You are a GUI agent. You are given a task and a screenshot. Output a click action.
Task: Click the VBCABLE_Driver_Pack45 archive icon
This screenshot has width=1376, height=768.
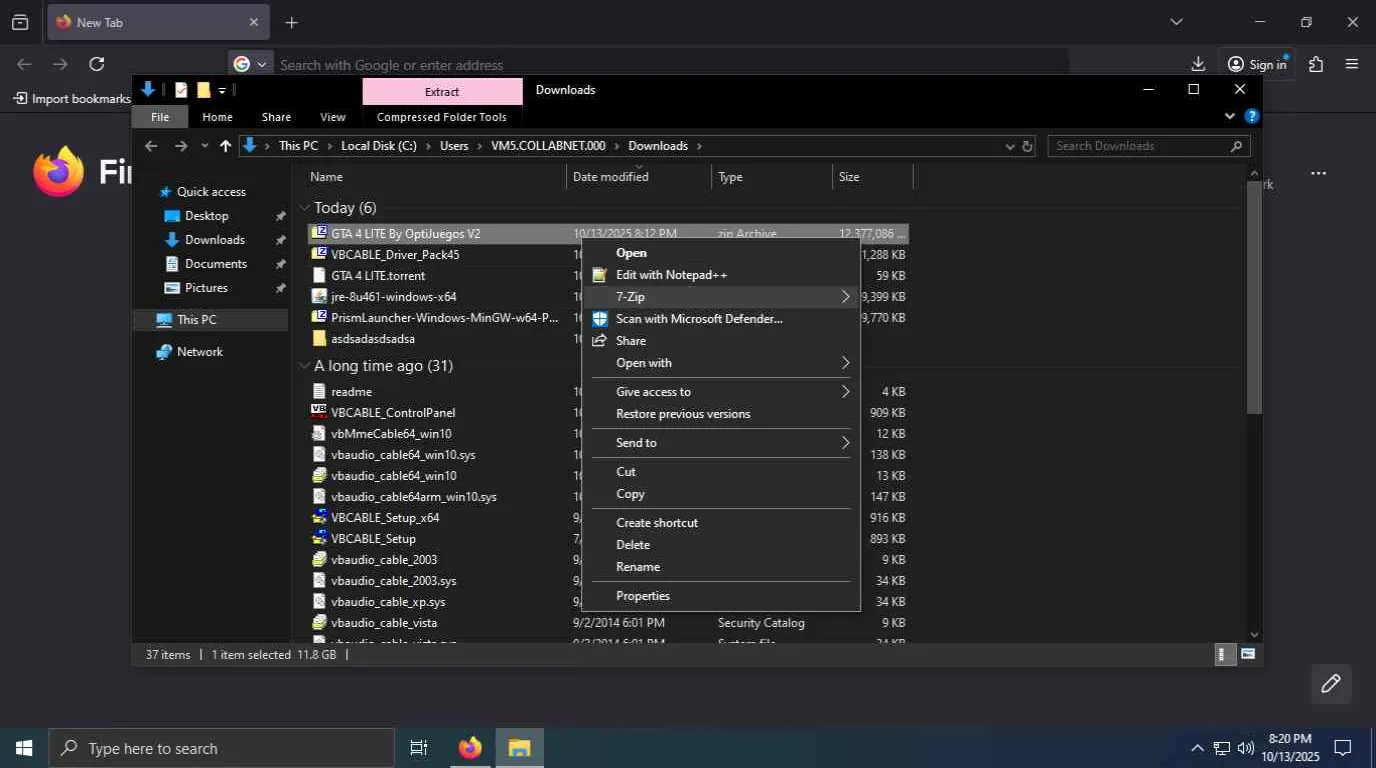[x=319, y=254]
